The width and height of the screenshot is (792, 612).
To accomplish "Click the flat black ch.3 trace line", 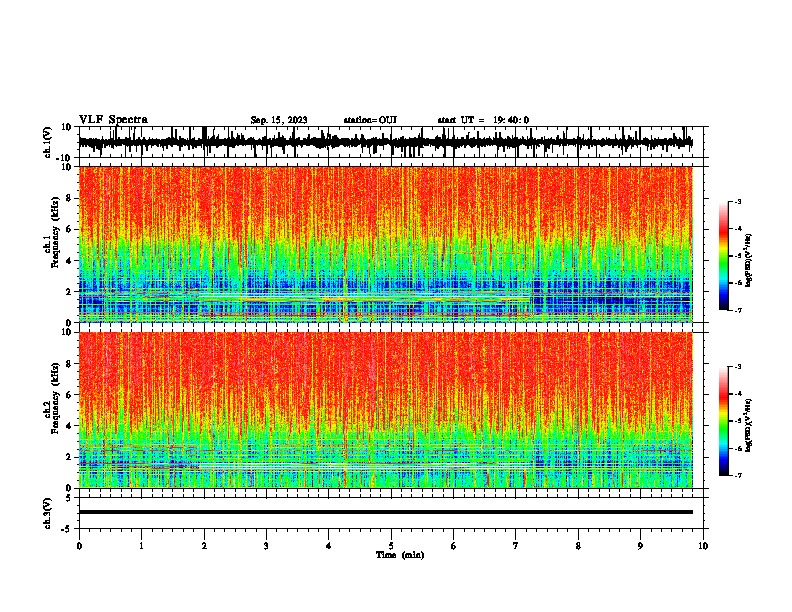I will (x=385, y=512).
